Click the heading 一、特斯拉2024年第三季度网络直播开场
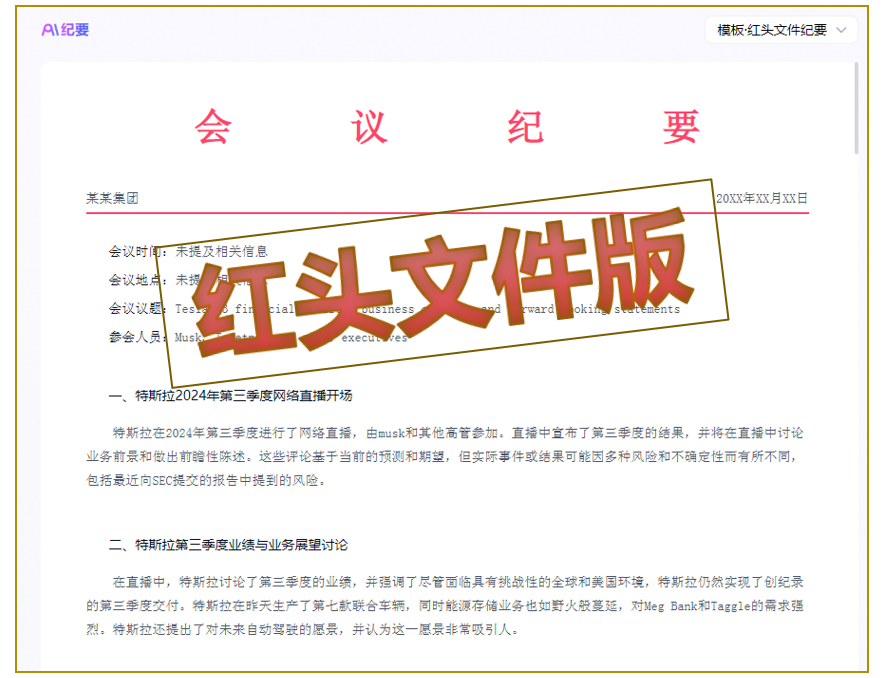The width and height of the screenshot is (883, 678). coord(230,396)
